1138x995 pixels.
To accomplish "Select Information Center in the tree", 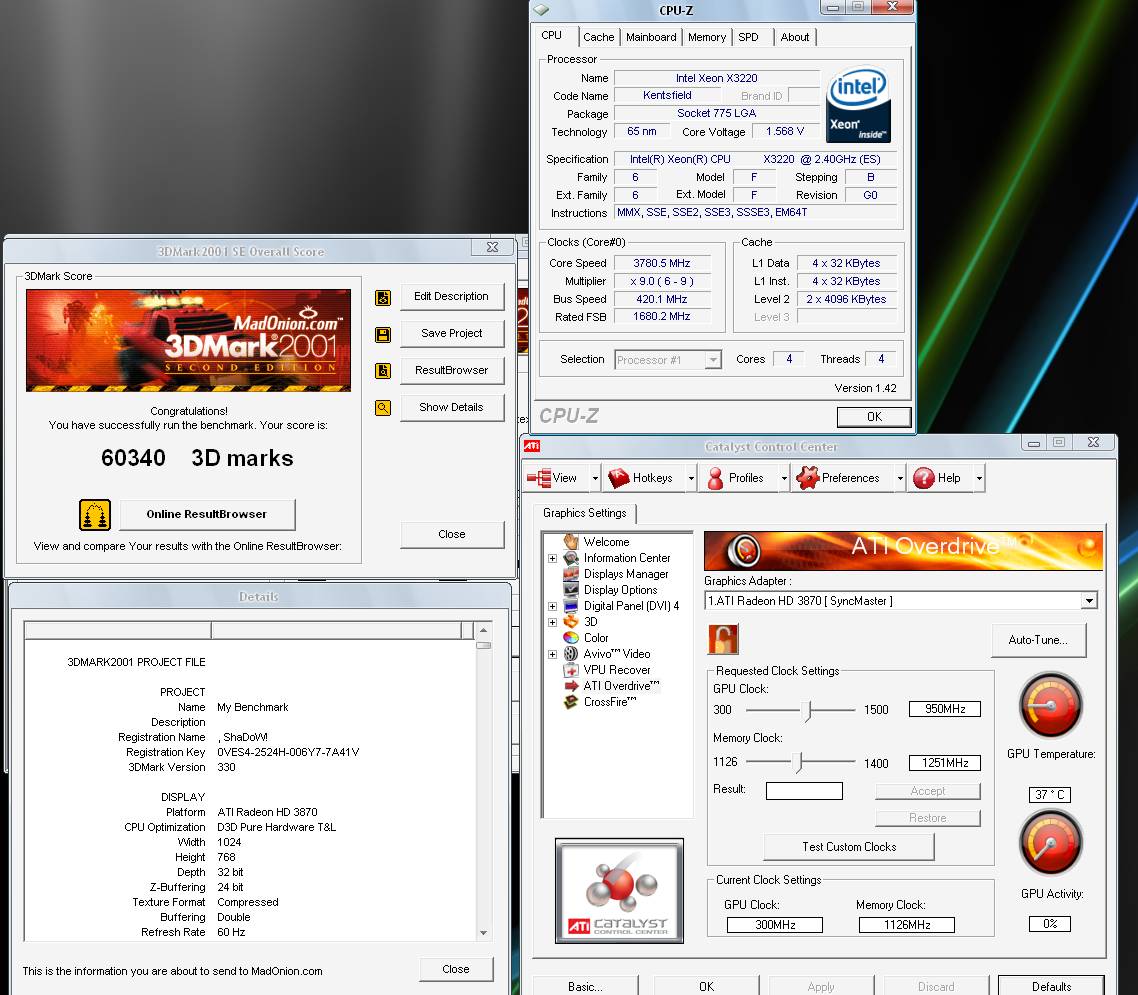I will click(x=627, y=558).
